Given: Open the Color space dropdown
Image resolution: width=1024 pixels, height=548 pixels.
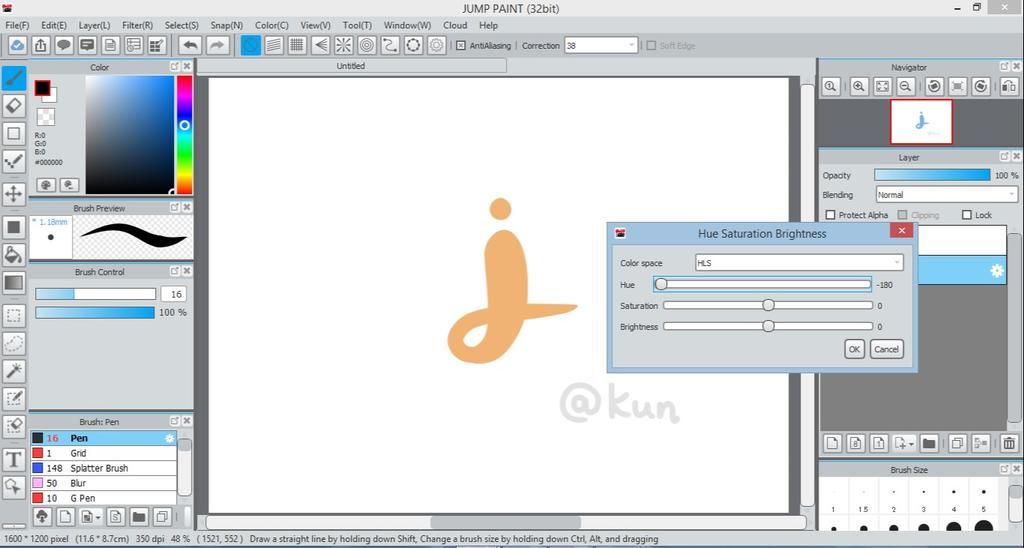Looking at the screenshot, I should pos(799,263).
